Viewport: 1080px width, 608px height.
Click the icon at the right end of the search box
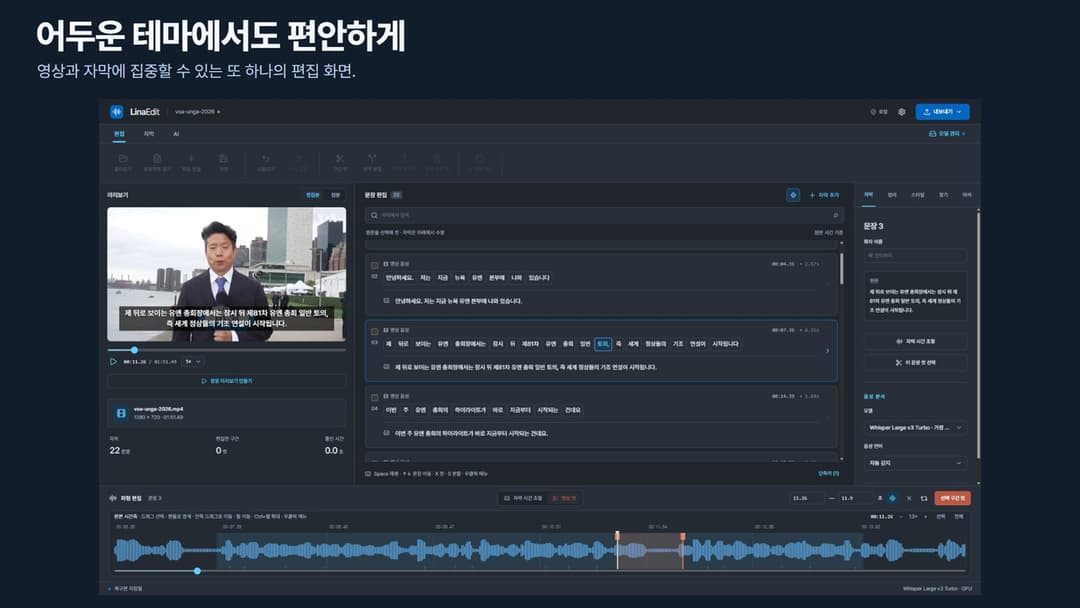coord(835,216)
